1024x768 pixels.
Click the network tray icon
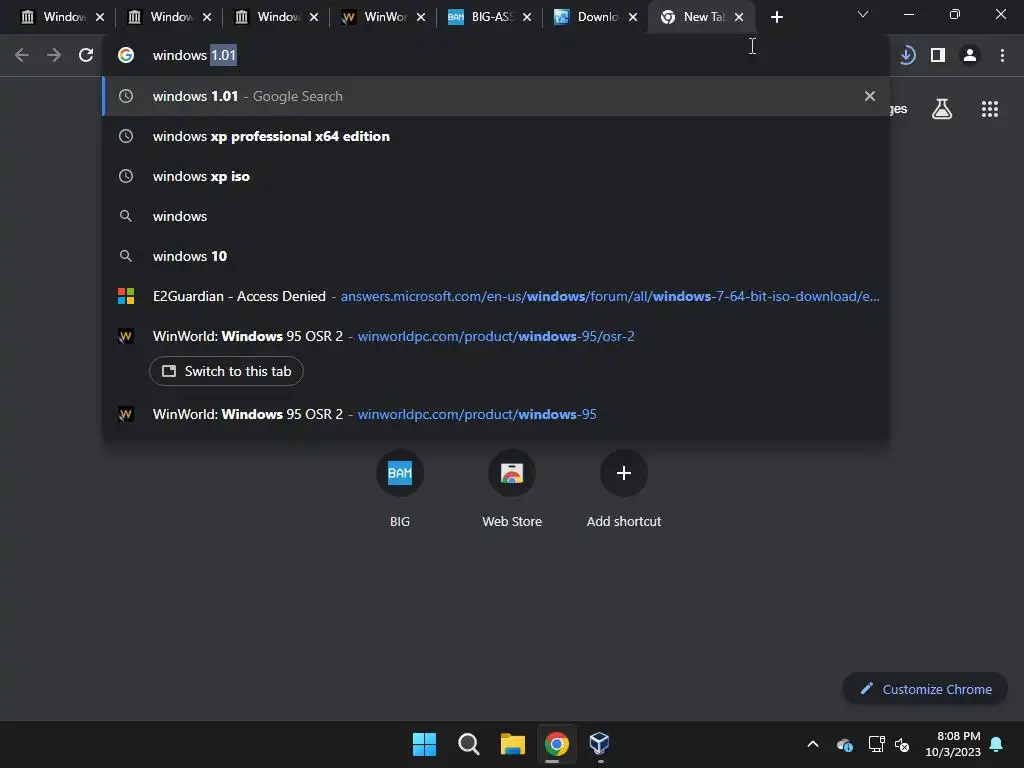[876, 744]
